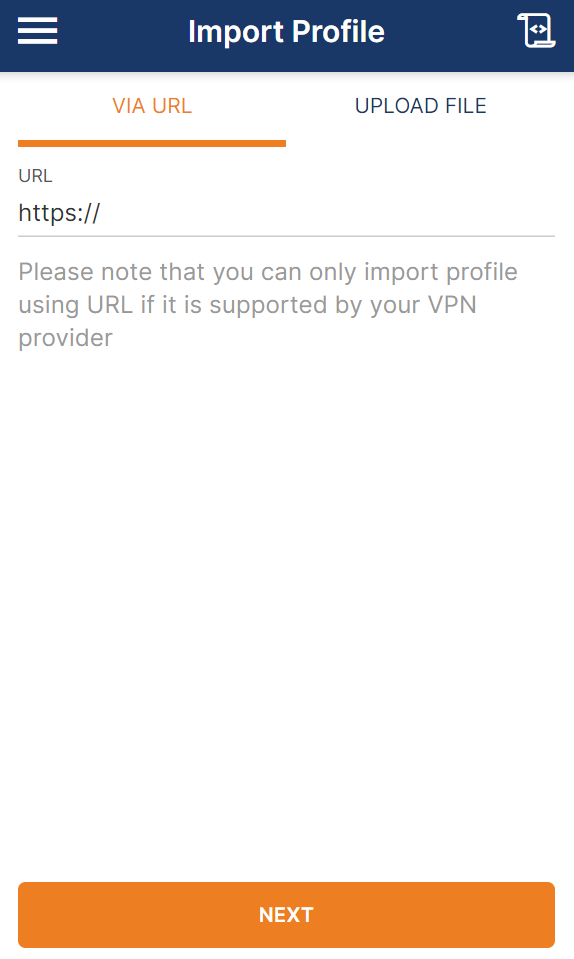The image size is (574, 959).
Task: Click the orange underline below VIA URL
Action: pos(152,144)
